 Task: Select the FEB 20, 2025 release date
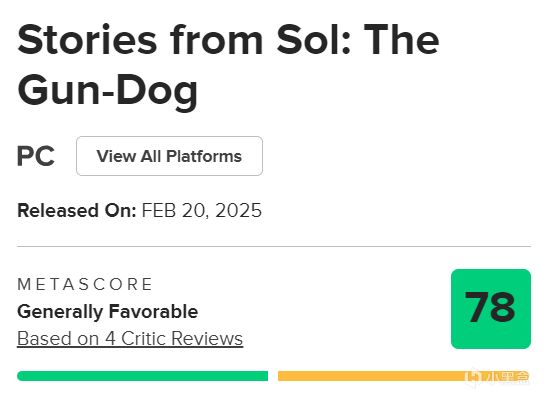tap(202, 210)
